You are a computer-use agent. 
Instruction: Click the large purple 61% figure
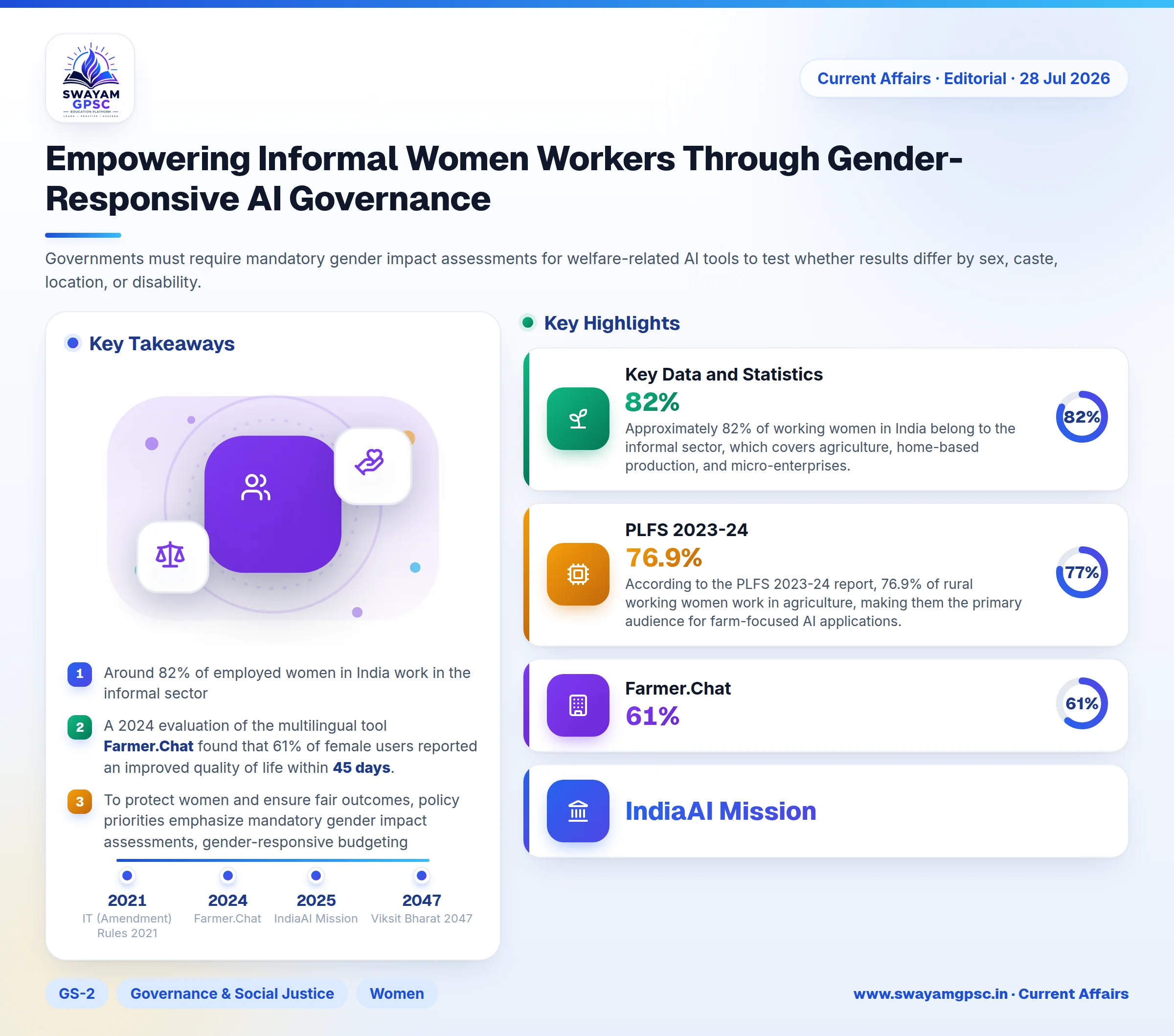[x=652, y=716]
